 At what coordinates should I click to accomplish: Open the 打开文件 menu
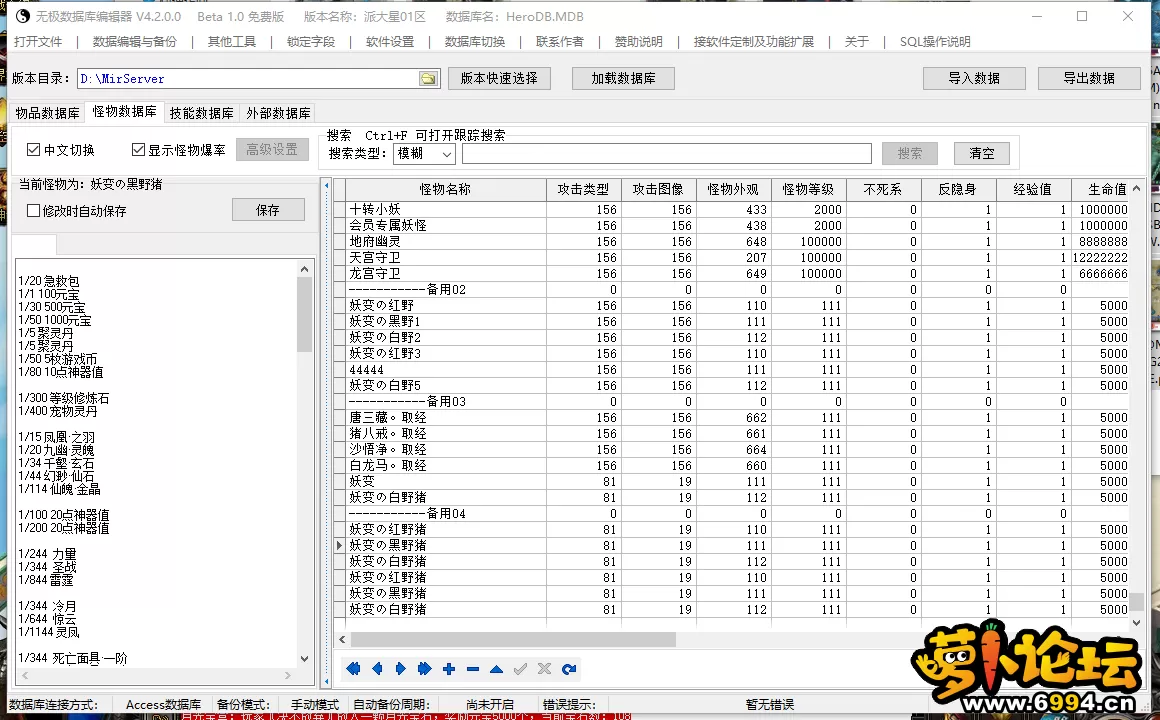click(x=38, y=41)
